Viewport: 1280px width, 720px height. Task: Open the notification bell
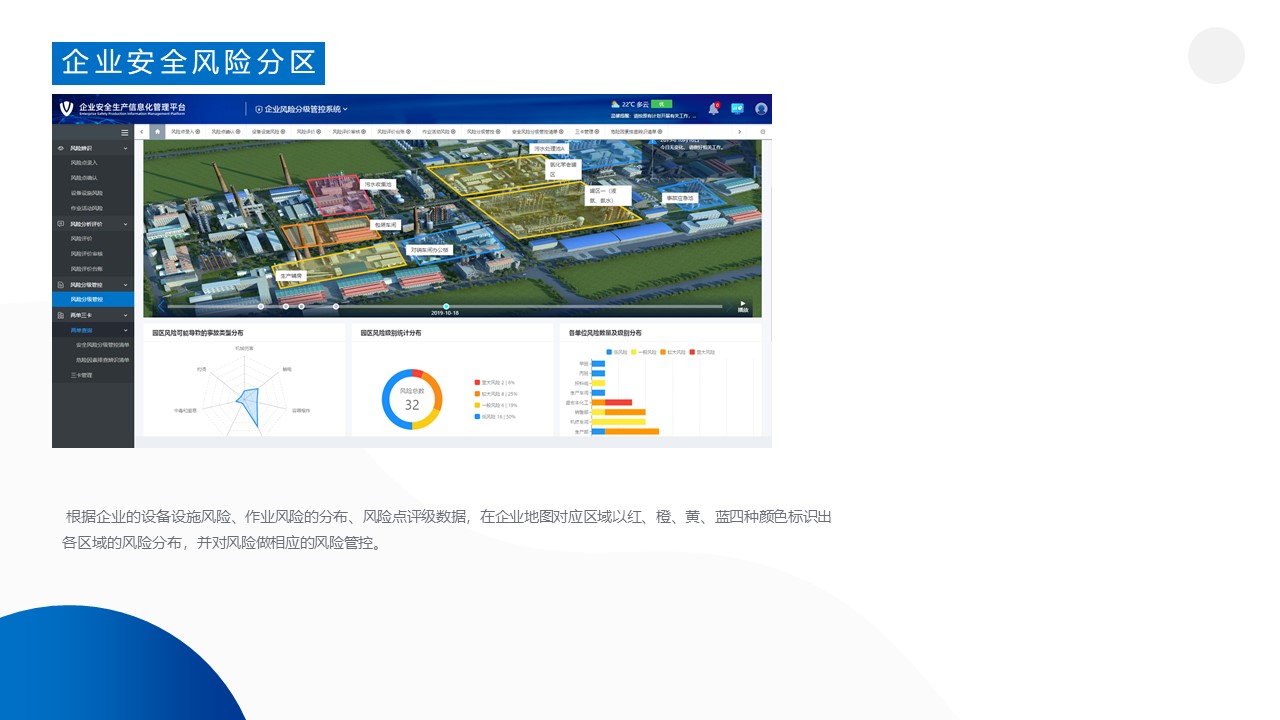(713, 108)
